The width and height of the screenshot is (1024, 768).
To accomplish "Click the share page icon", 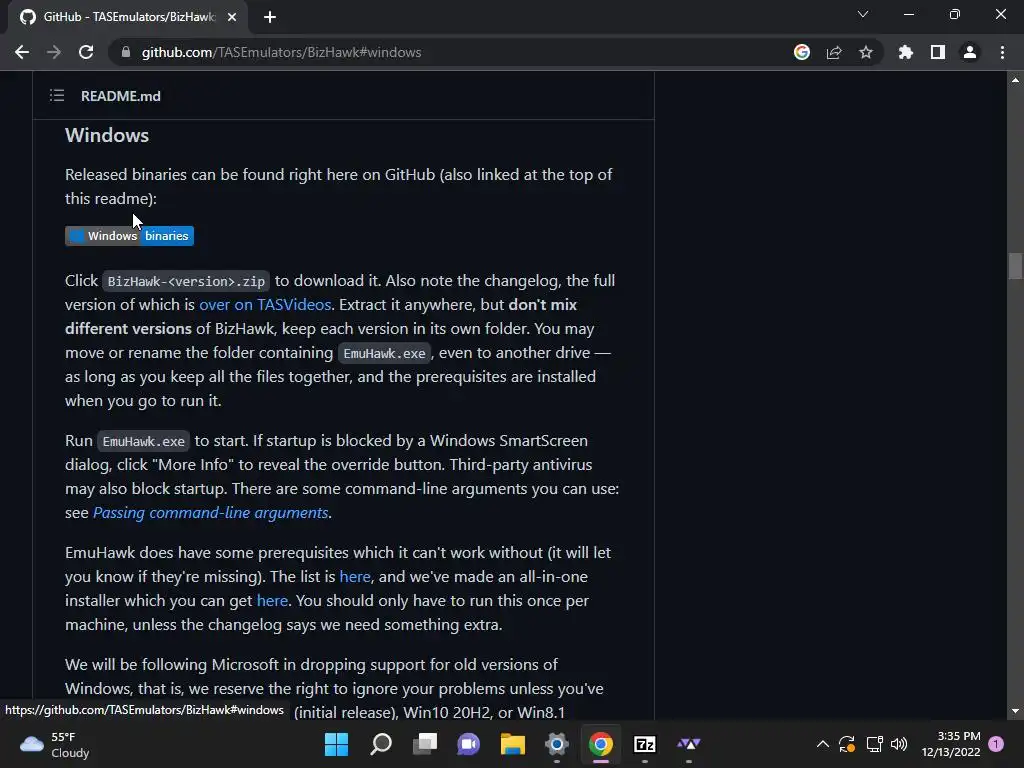I will click(x=834, y=52).
